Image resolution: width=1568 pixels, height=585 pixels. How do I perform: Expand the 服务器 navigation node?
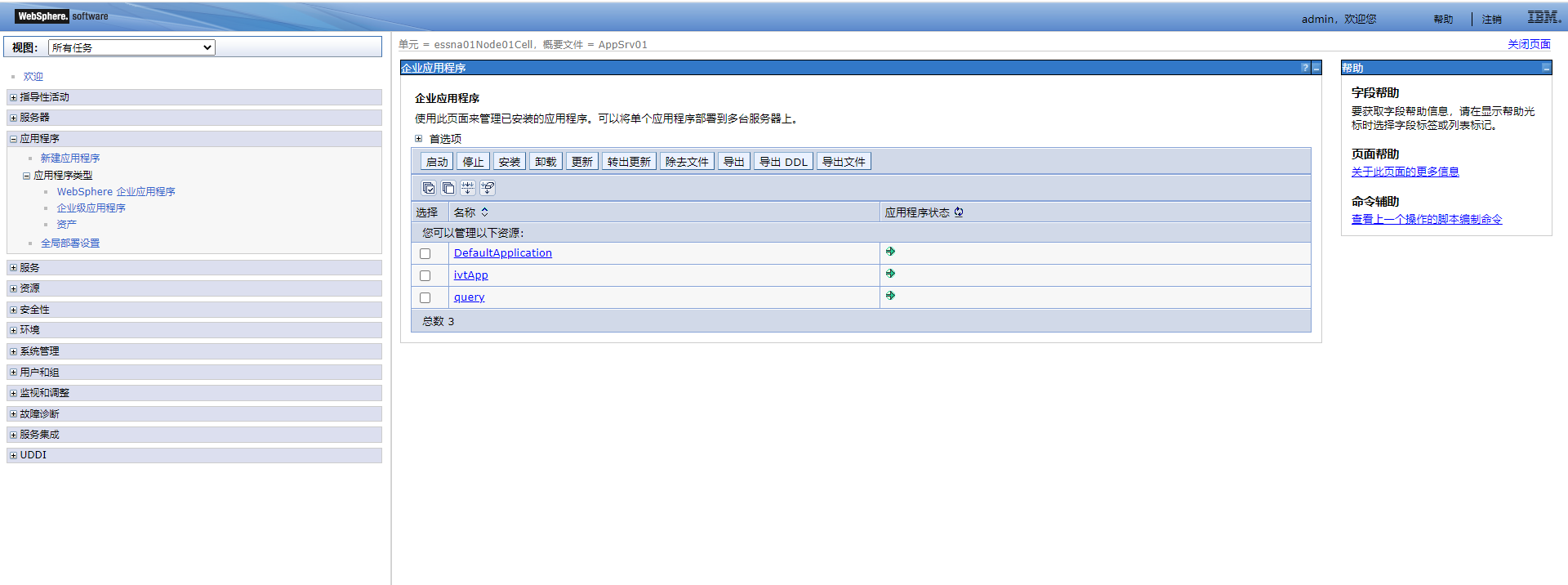13,118
